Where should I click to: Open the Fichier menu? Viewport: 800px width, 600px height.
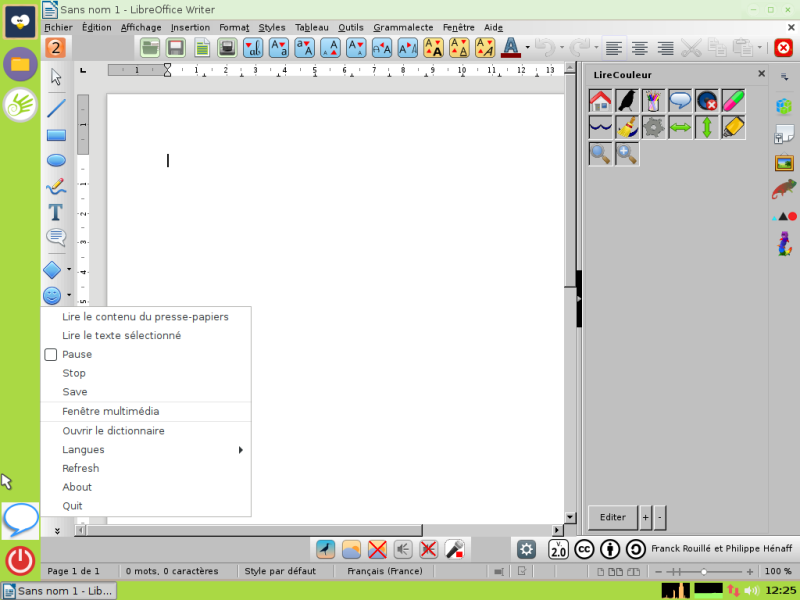(58, 27)
